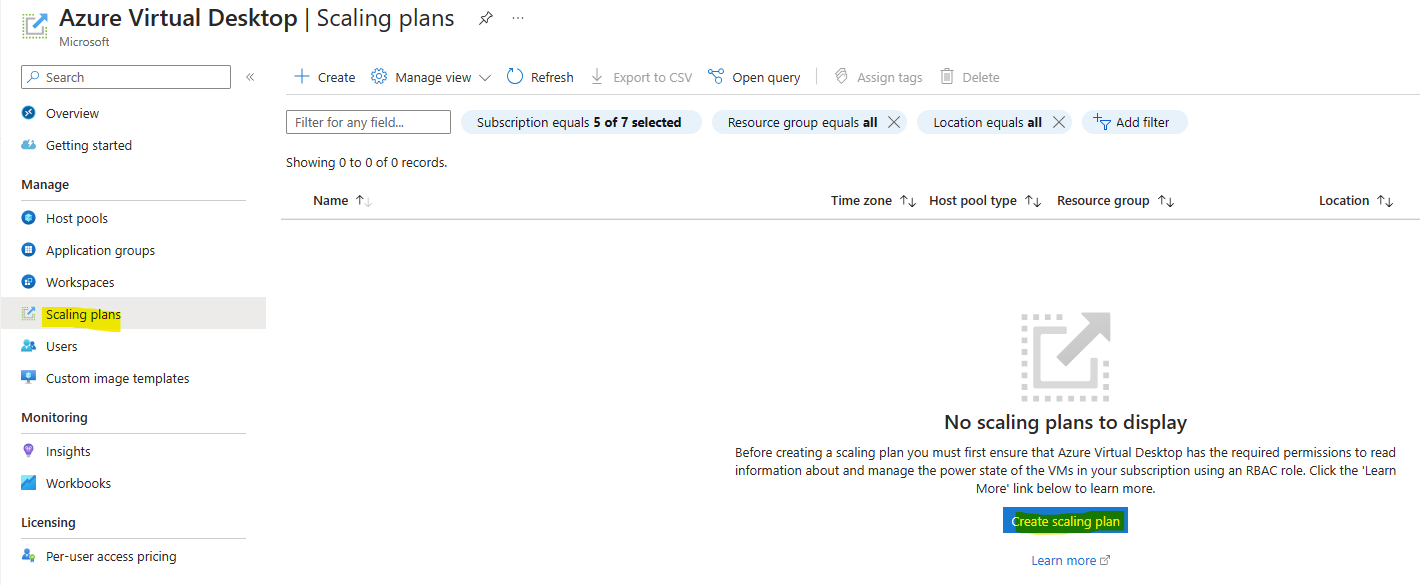Click the Scaling plans sidebar icon
This screenshot has width=1420, height=585.
pos(28,314)
